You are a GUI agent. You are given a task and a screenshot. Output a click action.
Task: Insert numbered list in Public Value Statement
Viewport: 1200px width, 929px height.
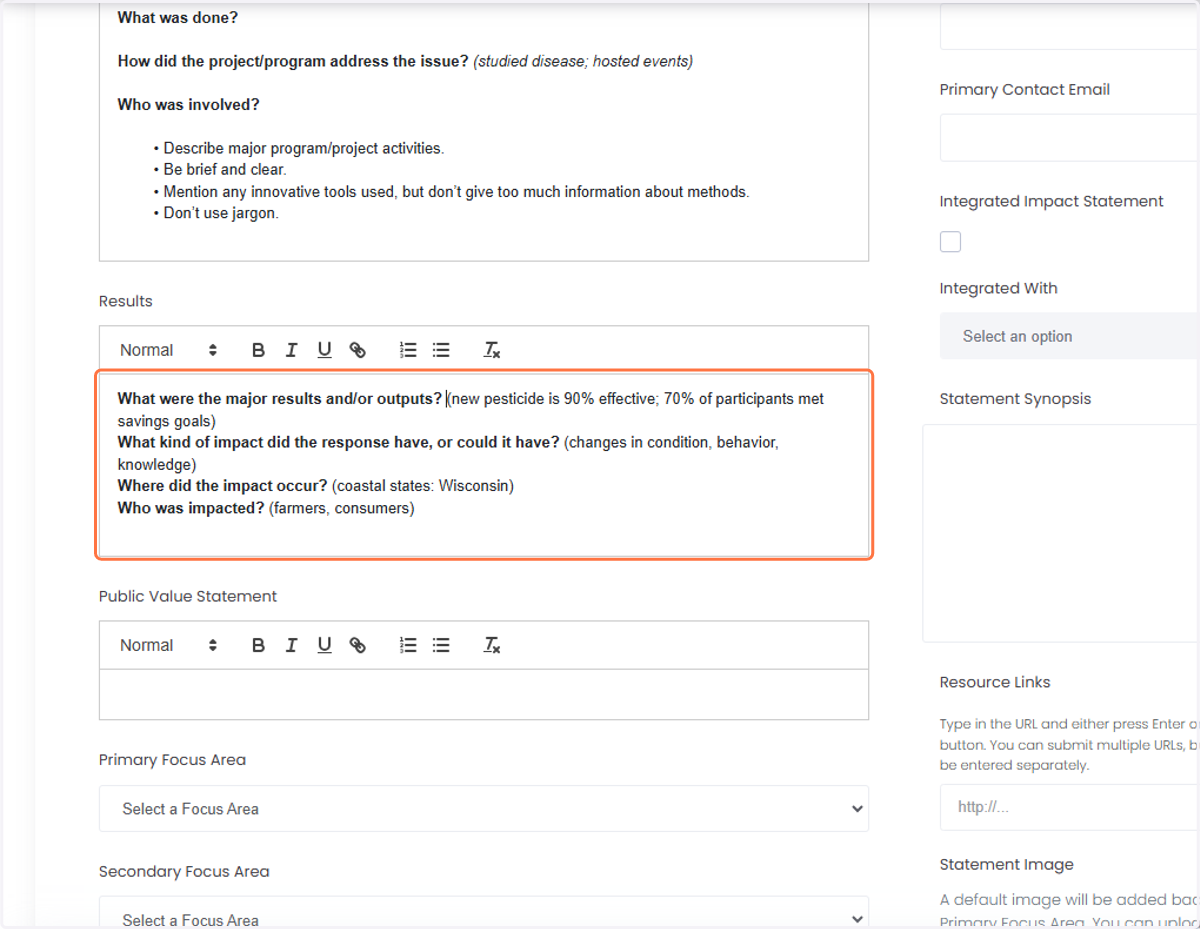pyautogui.click(x=408, y=645)
